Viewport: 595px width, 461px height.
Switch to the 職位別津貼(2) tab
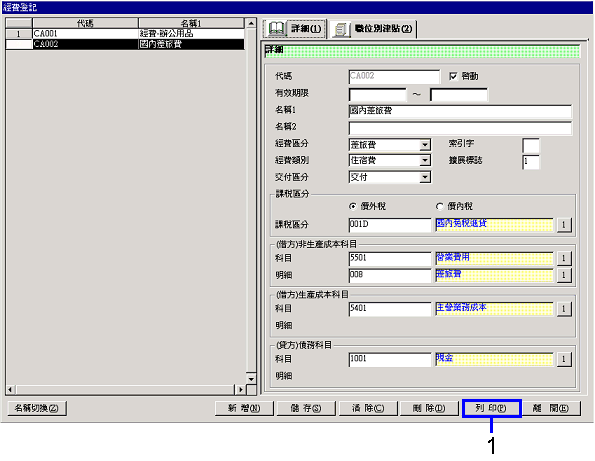coord(373,29)
